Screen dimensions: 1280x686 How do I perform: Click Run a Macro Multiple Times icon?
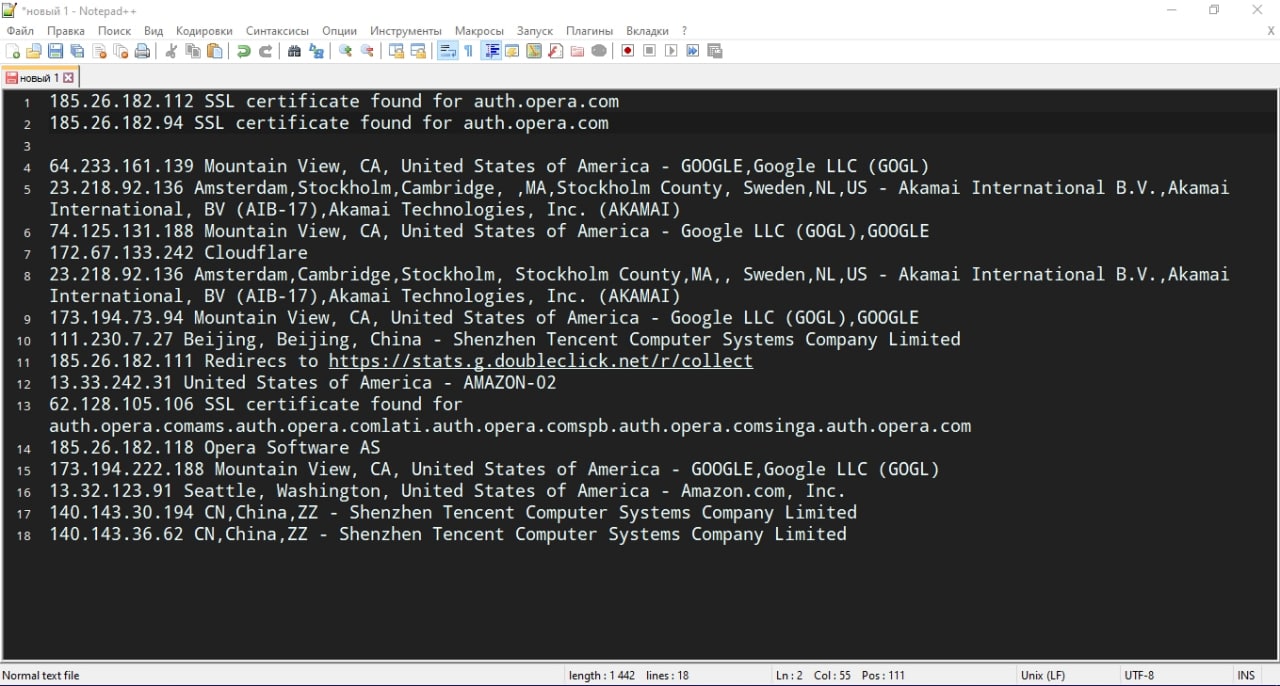(692, 51)
